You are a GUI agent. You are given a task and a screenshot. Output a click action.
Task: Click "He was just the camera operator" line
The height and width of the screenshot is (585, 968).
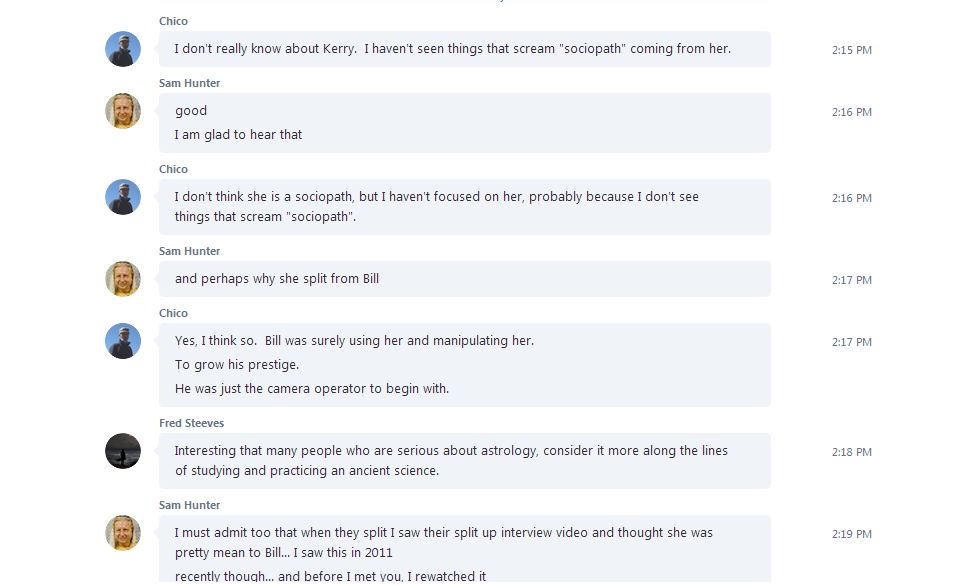point(312,389)
